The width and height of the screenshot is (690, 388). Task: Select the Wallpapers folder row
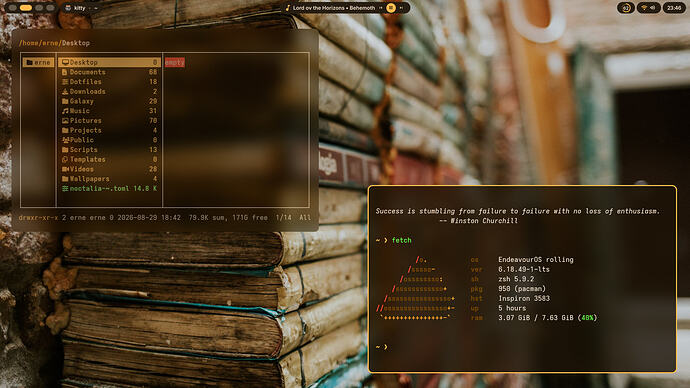110,179
